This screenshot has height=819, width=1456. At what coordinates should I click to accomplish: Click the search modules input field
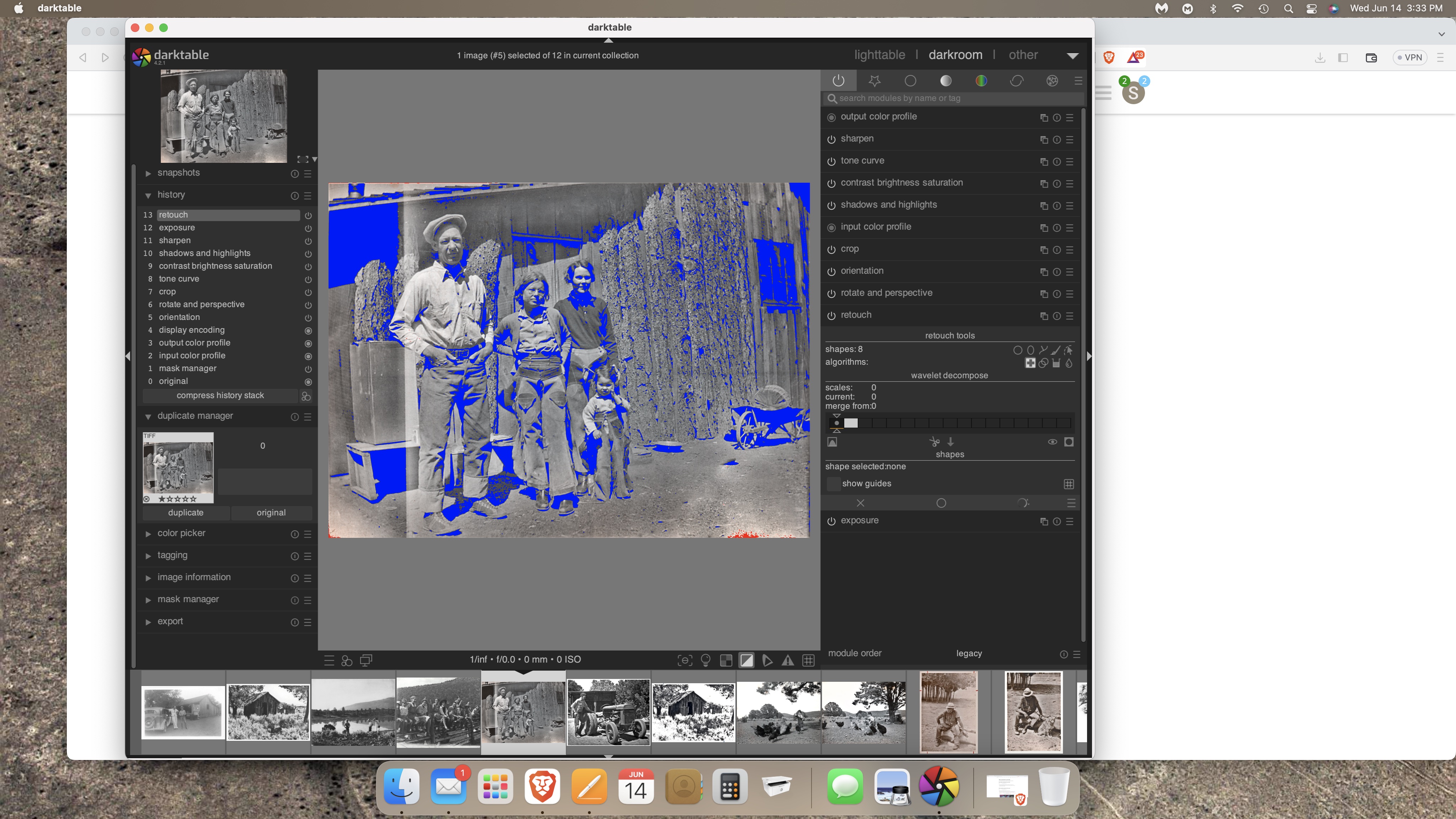(955, 98)
